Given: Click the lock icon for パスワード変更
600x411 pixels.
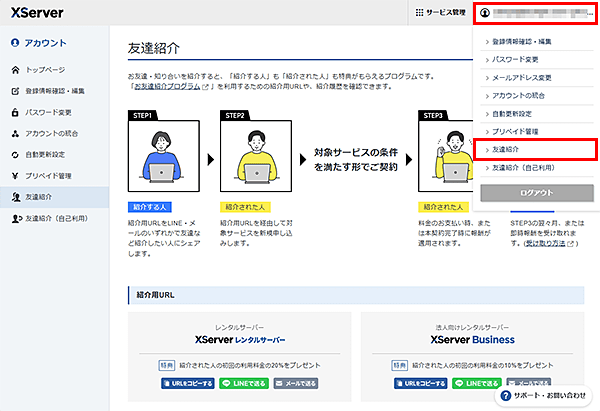Looking at the screenshot, I should click(x=15, y=113).
